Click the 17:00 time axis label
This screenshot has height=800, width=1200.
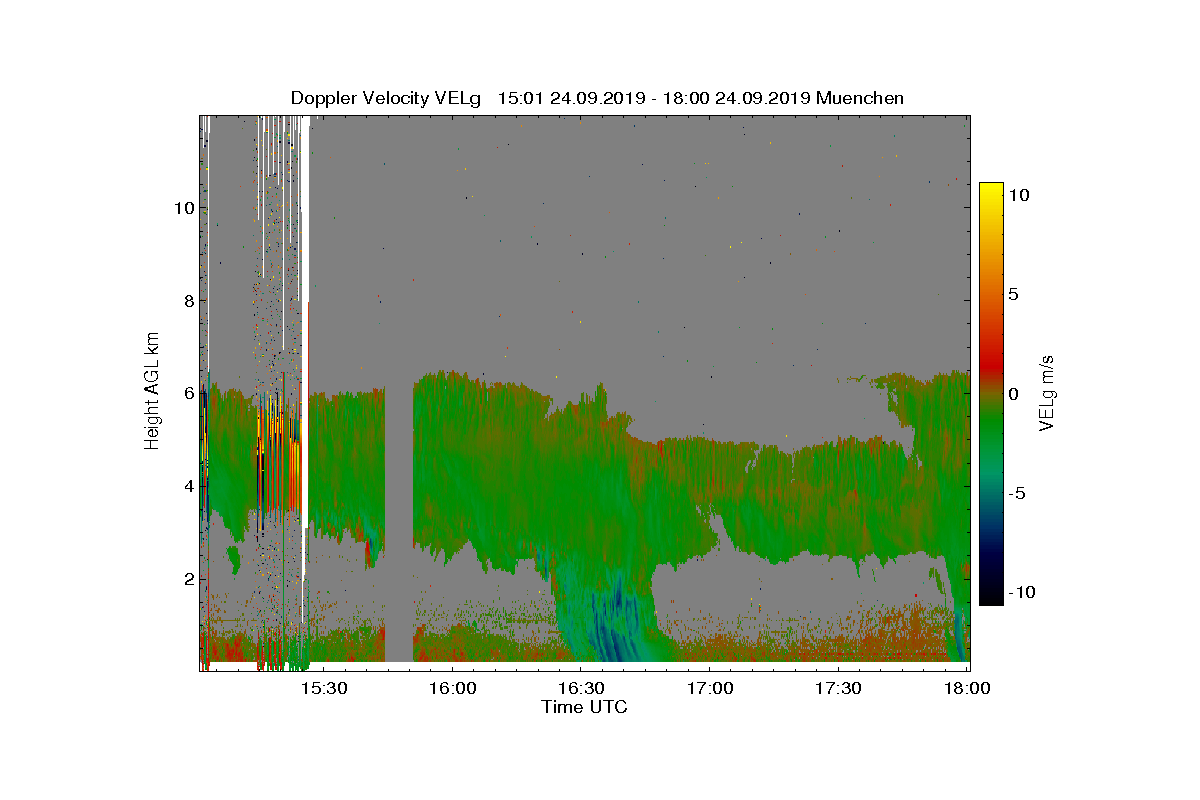point(710,689)
